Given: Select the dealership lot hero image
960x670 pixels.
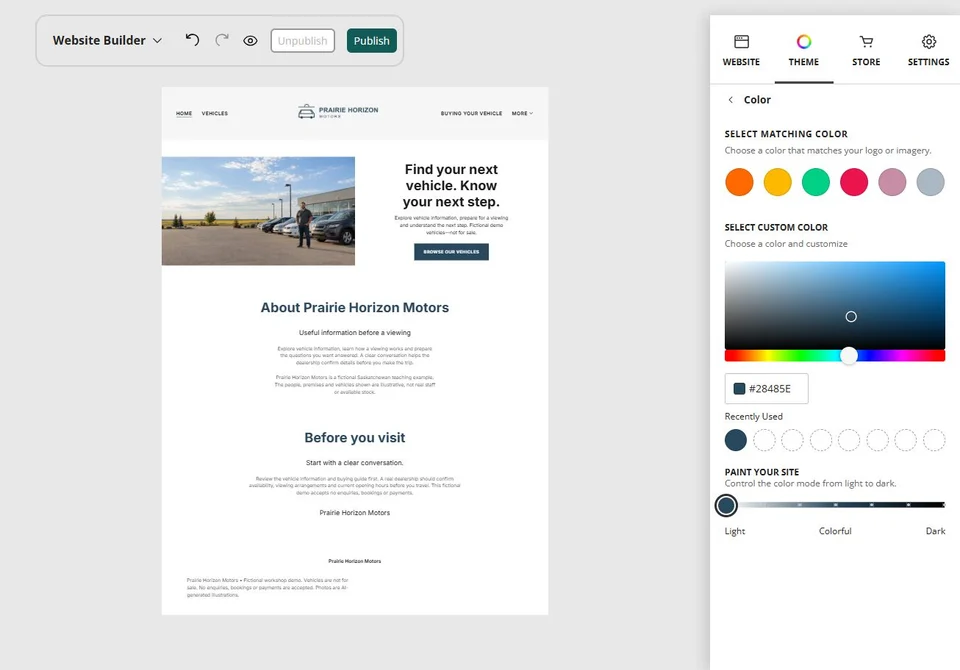Looking at the screenshot, I should click(x=258, y=211).
